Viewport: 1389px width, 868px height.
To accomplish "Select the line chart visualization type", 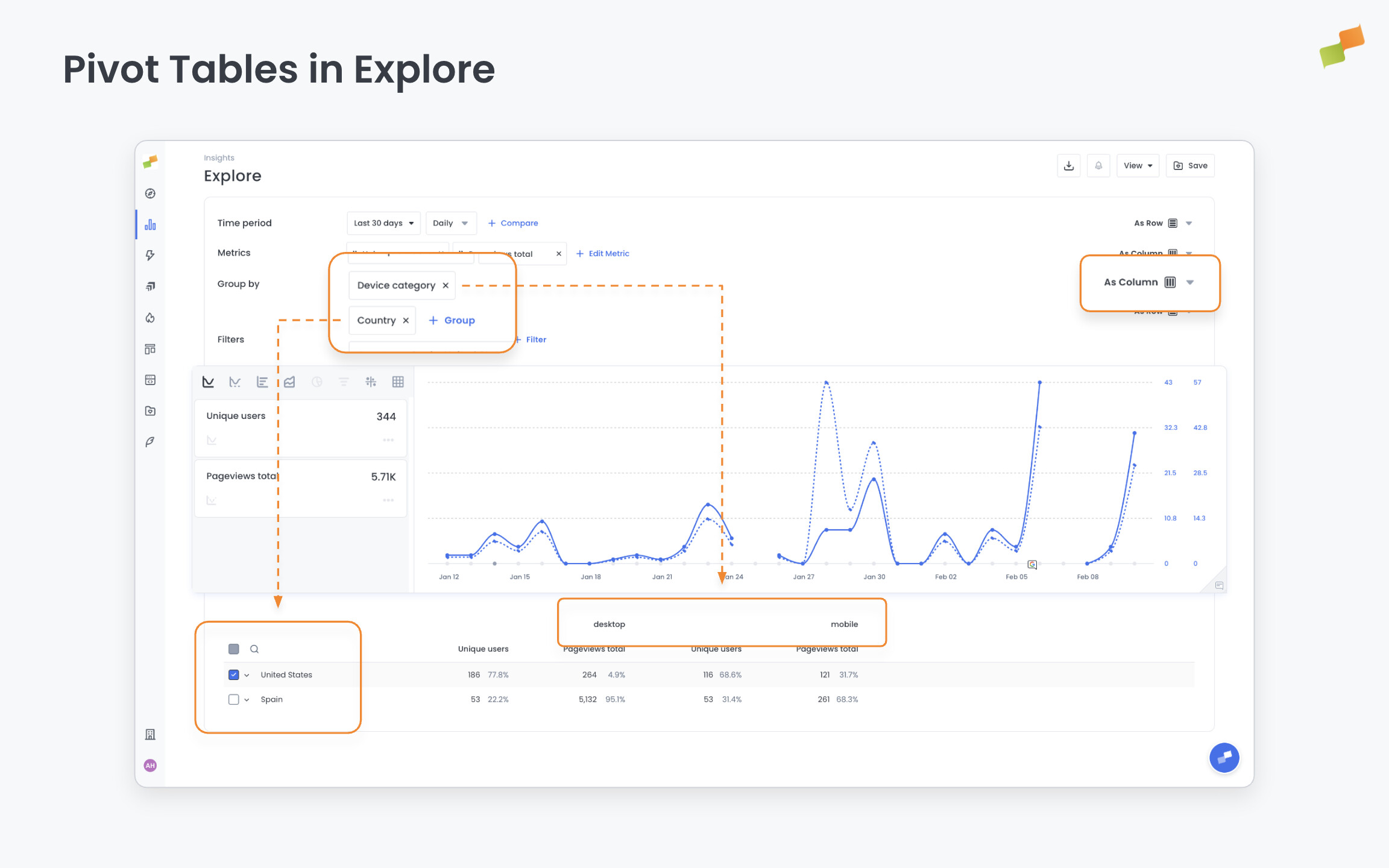I will pos(207,381).
